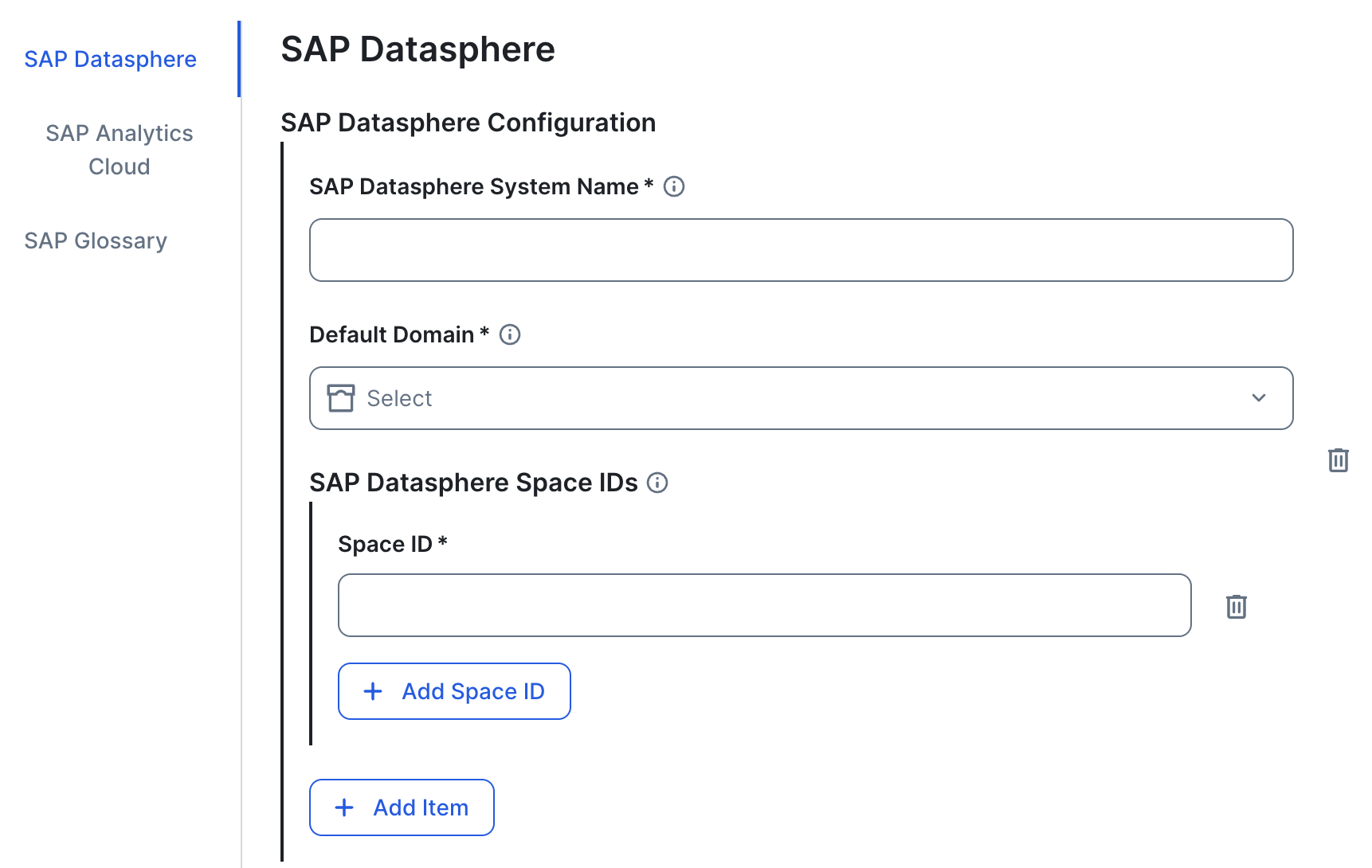Expand Default Domain using the chevron arrow

pos(1258,398)
